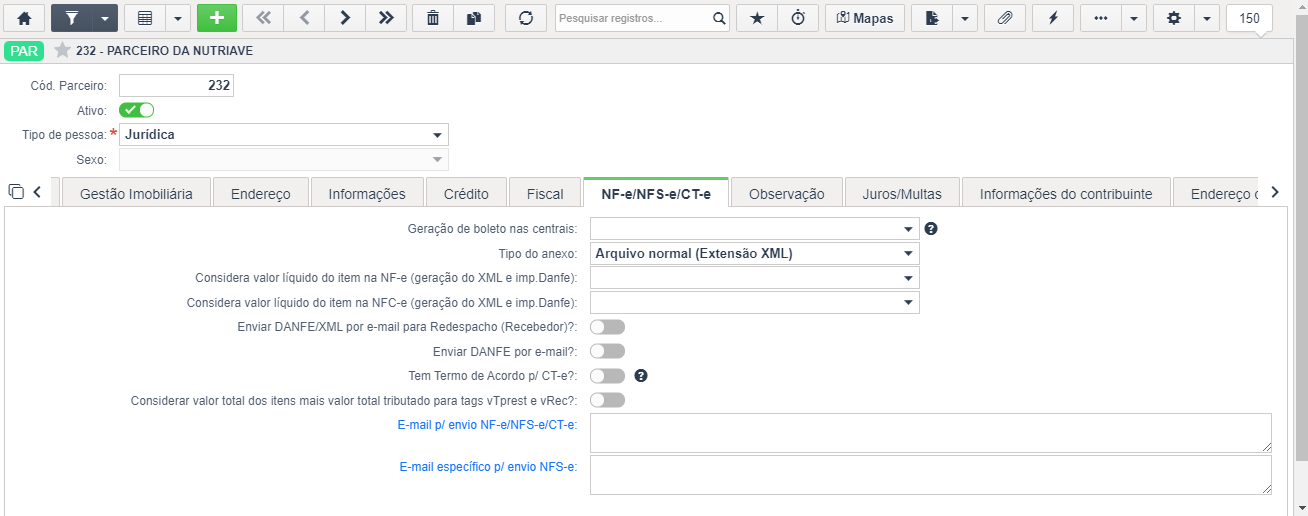The width and height of the screenshot is (1308, 516).
Task: Go to the previous record
Action: pos(304,18)
